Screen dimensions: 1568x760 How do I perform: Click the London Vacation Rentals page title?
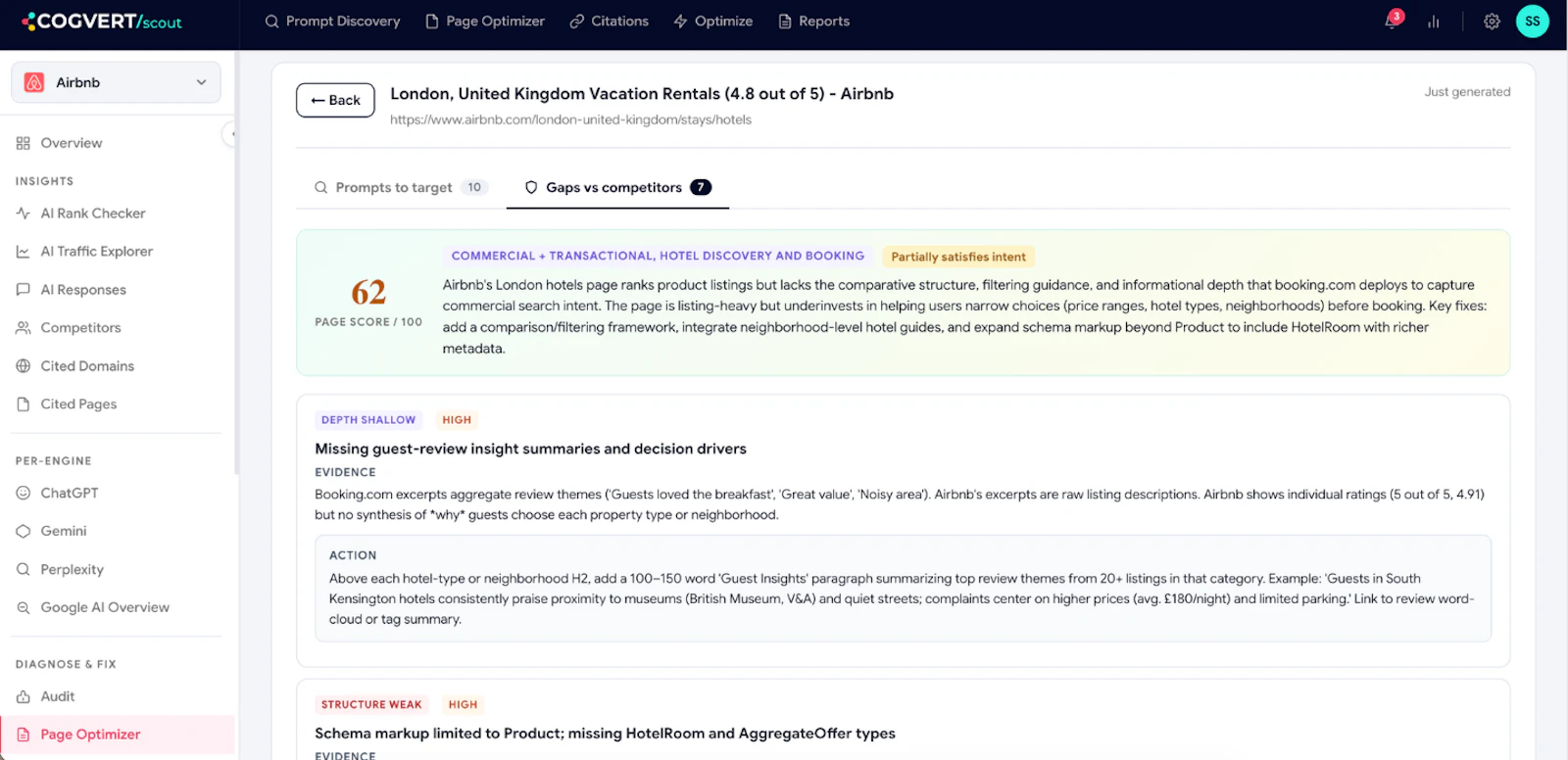pyautogui.click(x=642, y=94)
